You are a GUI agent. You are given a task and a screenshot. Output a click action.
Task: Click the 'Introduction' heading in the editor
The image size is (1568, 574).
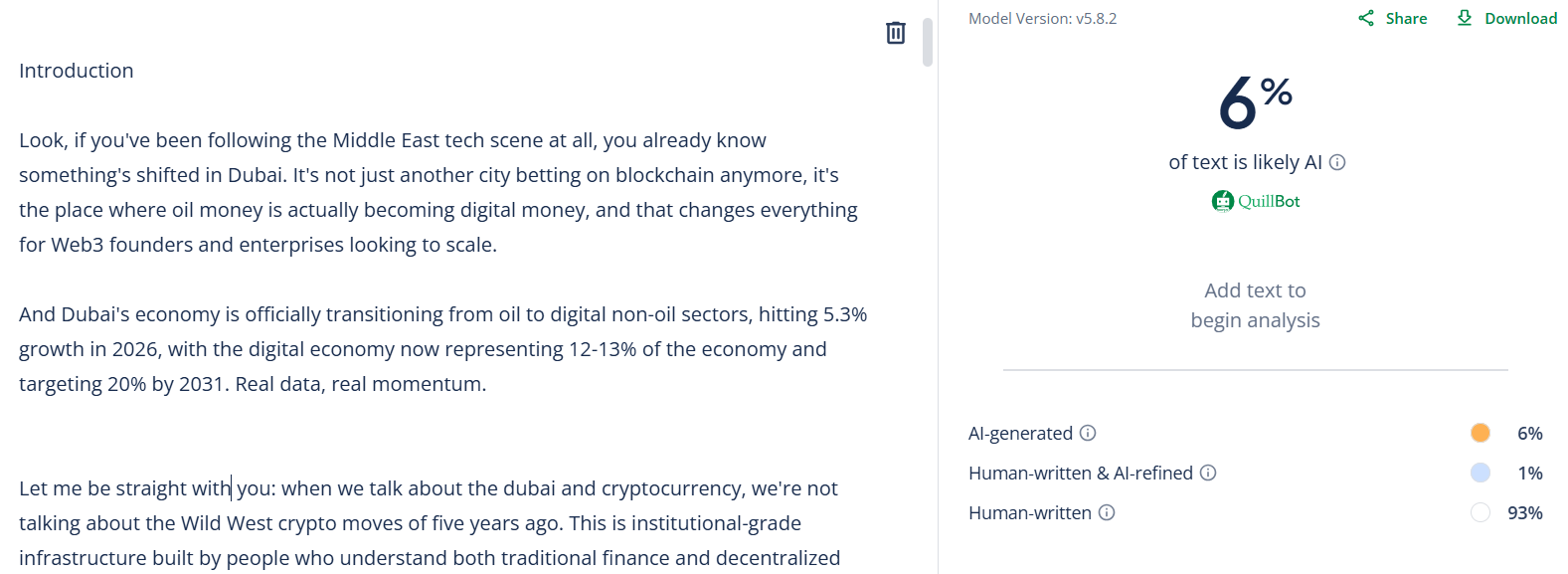point(77,71)
